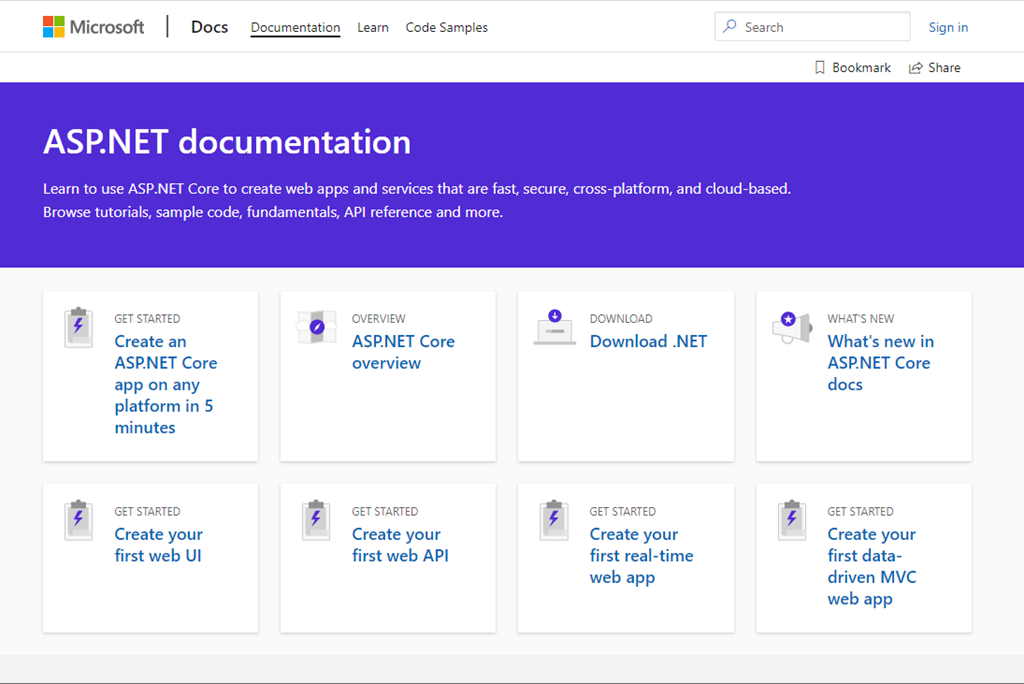The width and height of the screenshot is (1024, 684).
Task: Click GET STARTED label above 5 minutes card
Action: coord(148,319)
